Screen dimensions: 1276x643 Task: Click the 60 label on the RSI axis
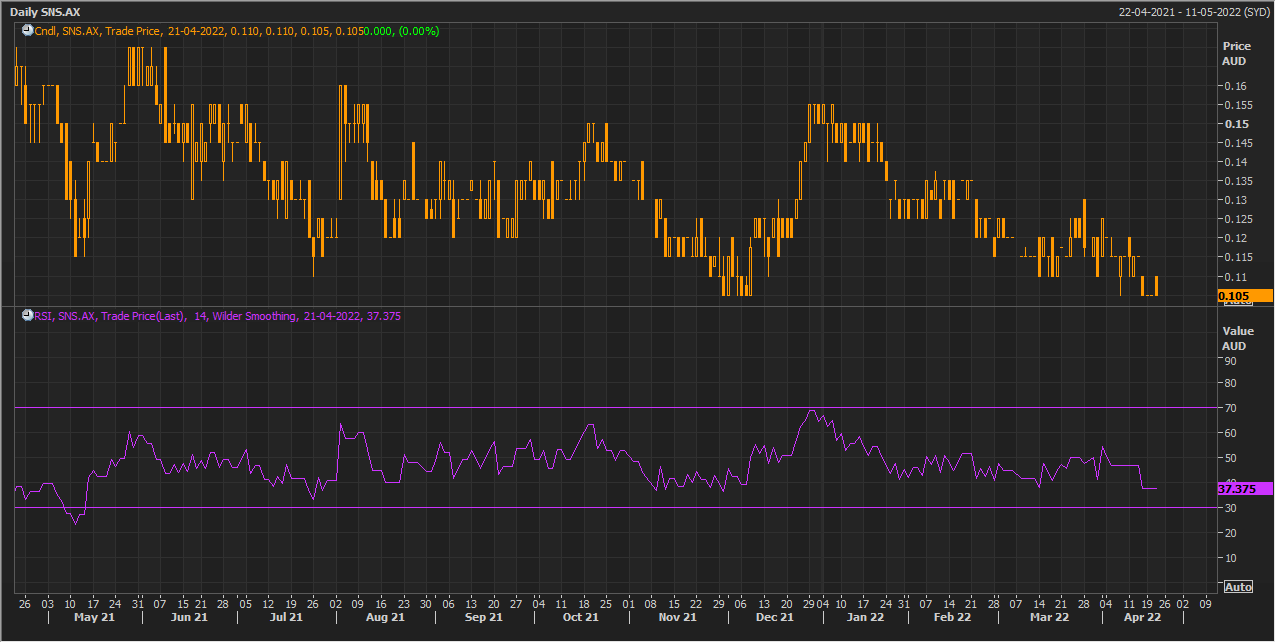[1230, 433]
